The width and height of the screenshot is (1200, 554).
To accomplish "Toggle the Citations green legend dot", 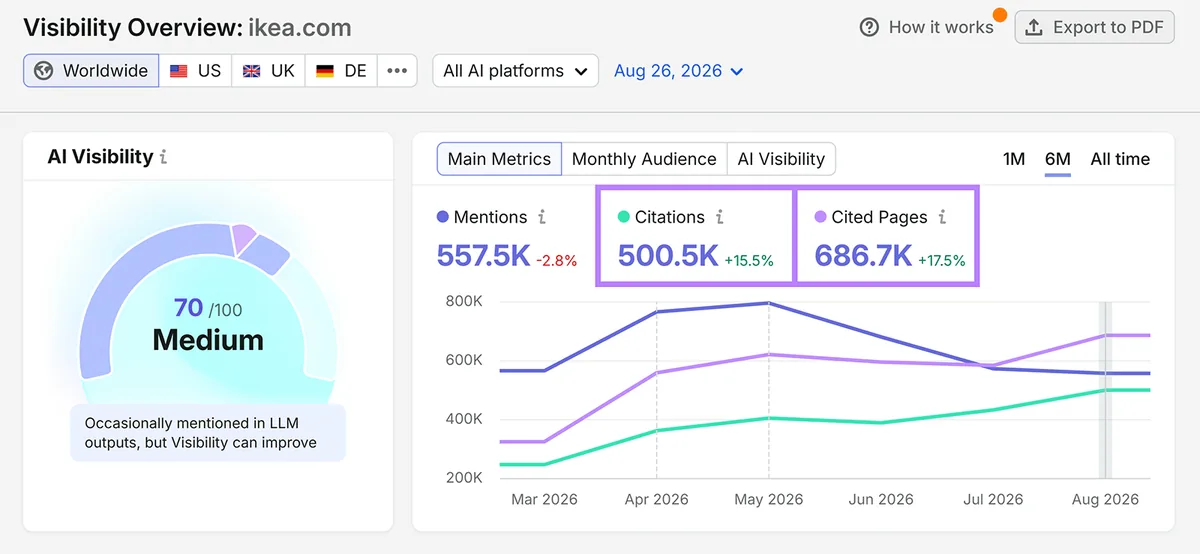I will pyautogui.click(x=624, y=217).
